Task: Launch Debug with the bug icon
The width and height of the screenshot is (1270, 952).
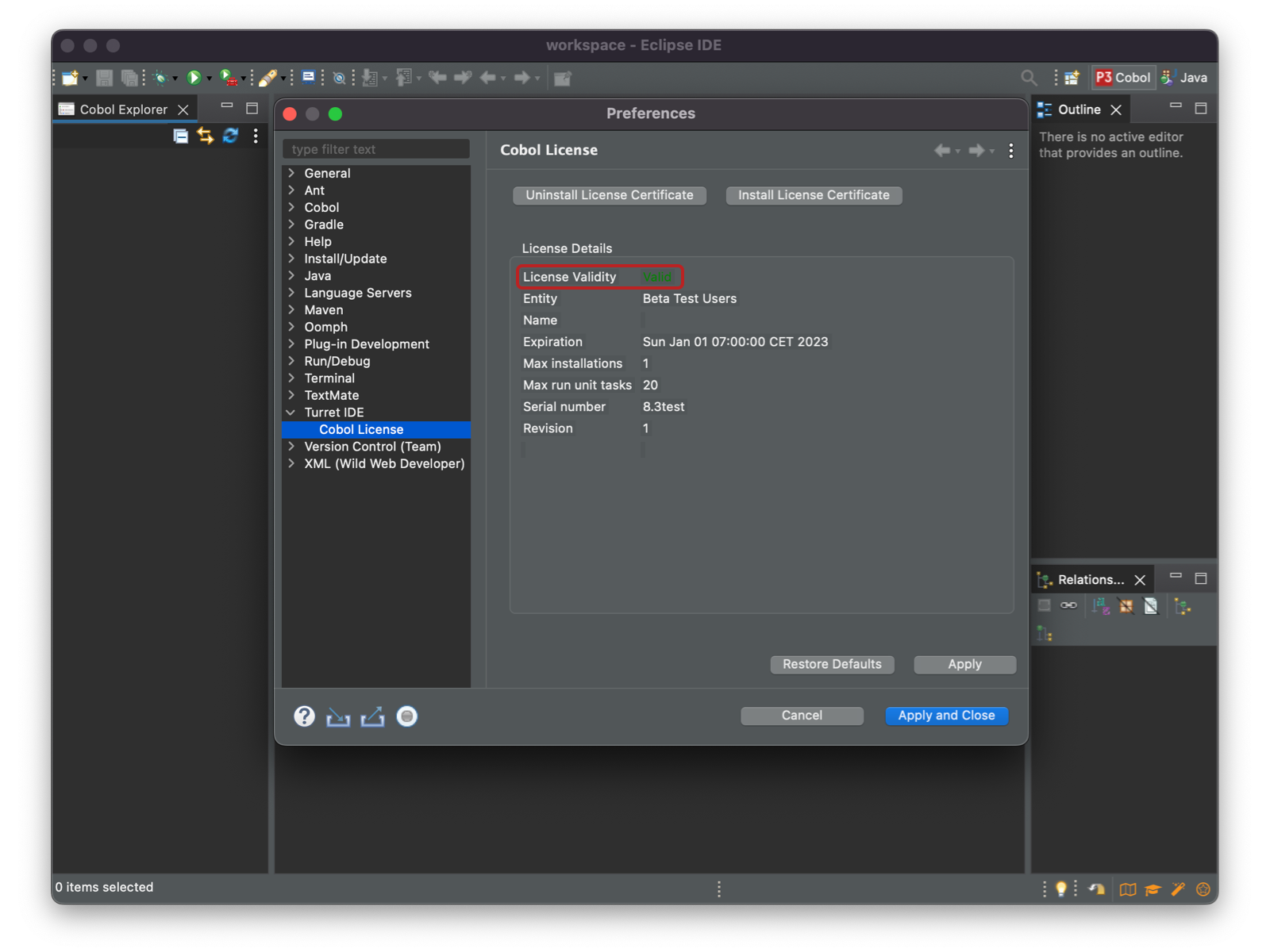Action: point(160,78)
